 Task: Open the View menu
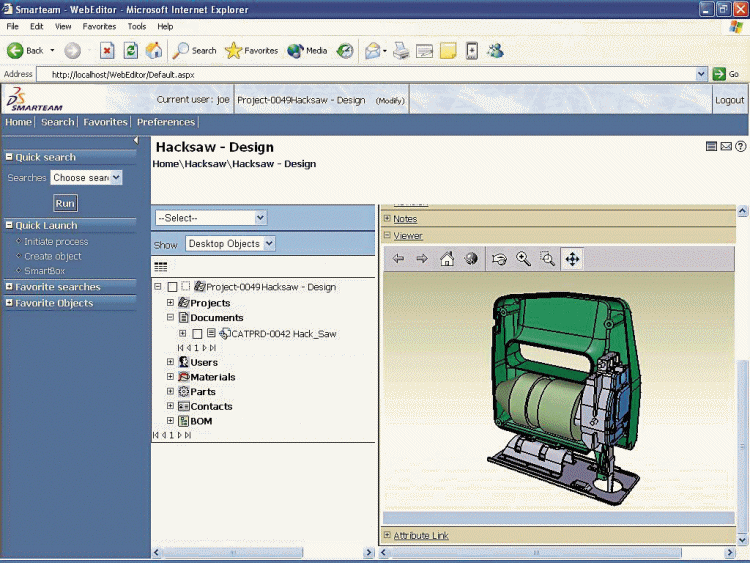point(63,26)
